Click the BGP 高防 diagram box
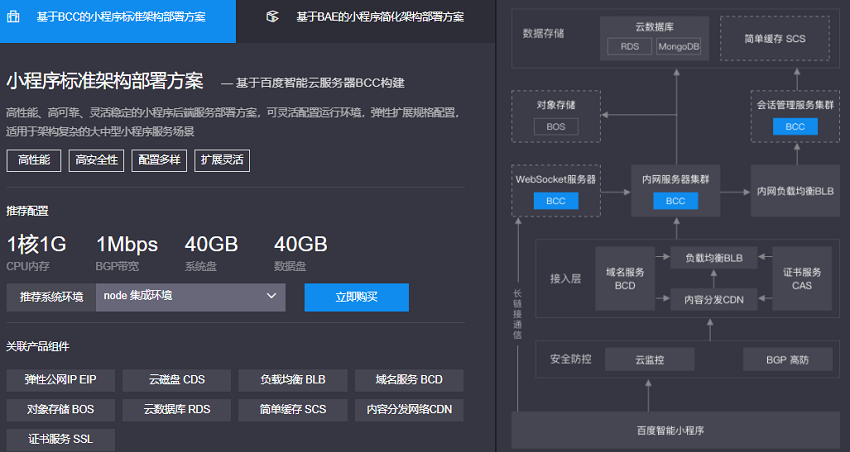Image resolution: width=850 pixels, height=452 pixels. point(788,360)
